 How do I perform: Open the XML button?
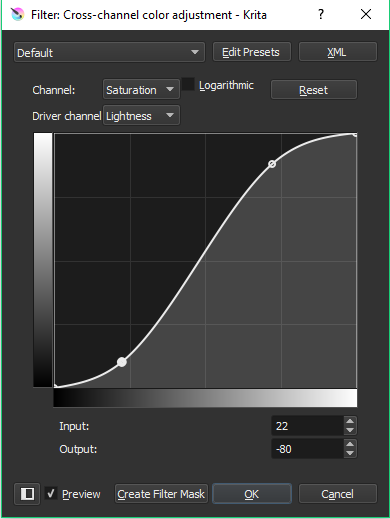click(338, 52)
